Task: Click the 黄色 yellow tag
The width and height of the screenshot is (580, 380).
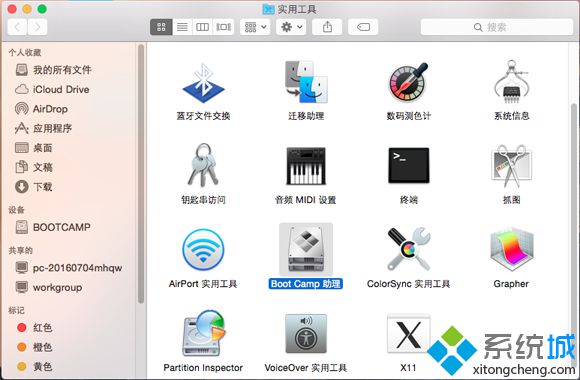Action: click(35, 366)
